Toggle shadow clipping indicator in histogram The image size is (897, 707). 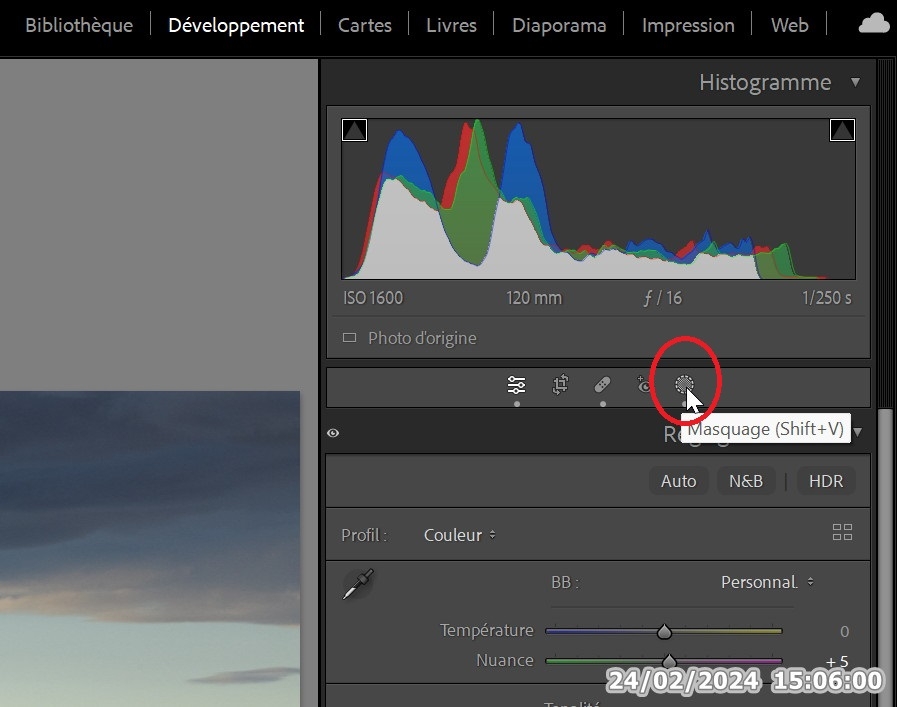[354, 130]
